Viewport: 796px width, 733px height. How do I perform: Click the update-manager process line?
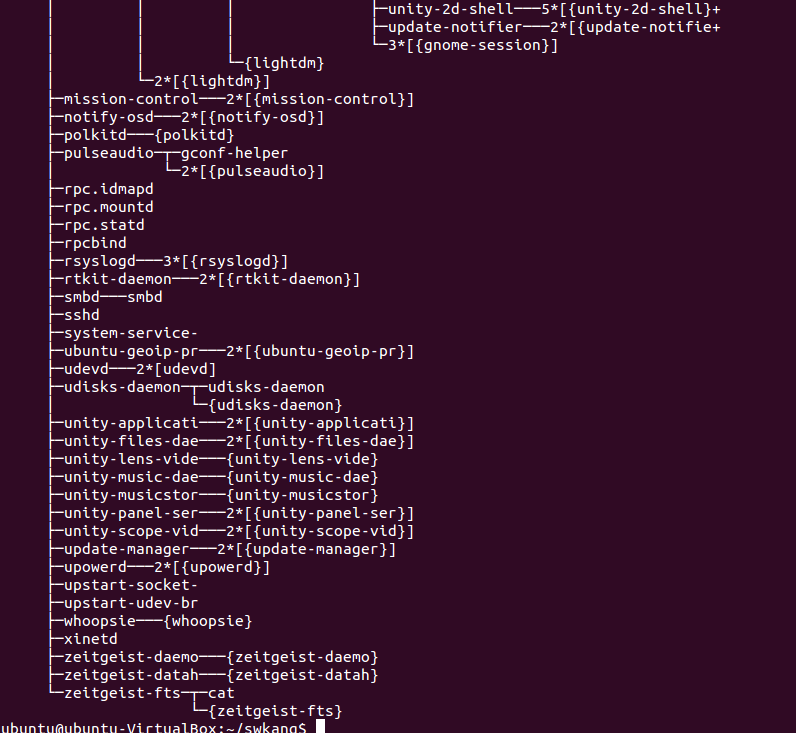(x=126, y=549)
